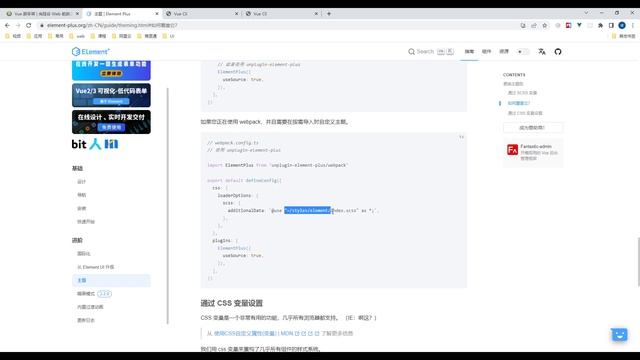Open the 国际化 sidebar link
The height and width of the screenshot is (360, 640).
pyautogui.click(x=84, y=253)
